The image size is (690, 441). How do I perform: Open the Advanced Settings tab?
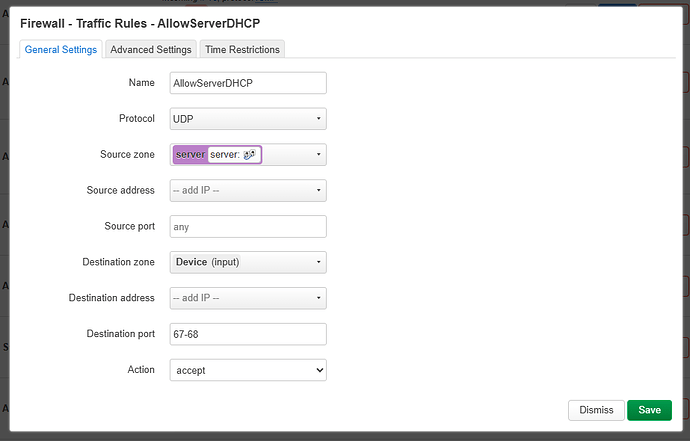click(x=150, y=49)
